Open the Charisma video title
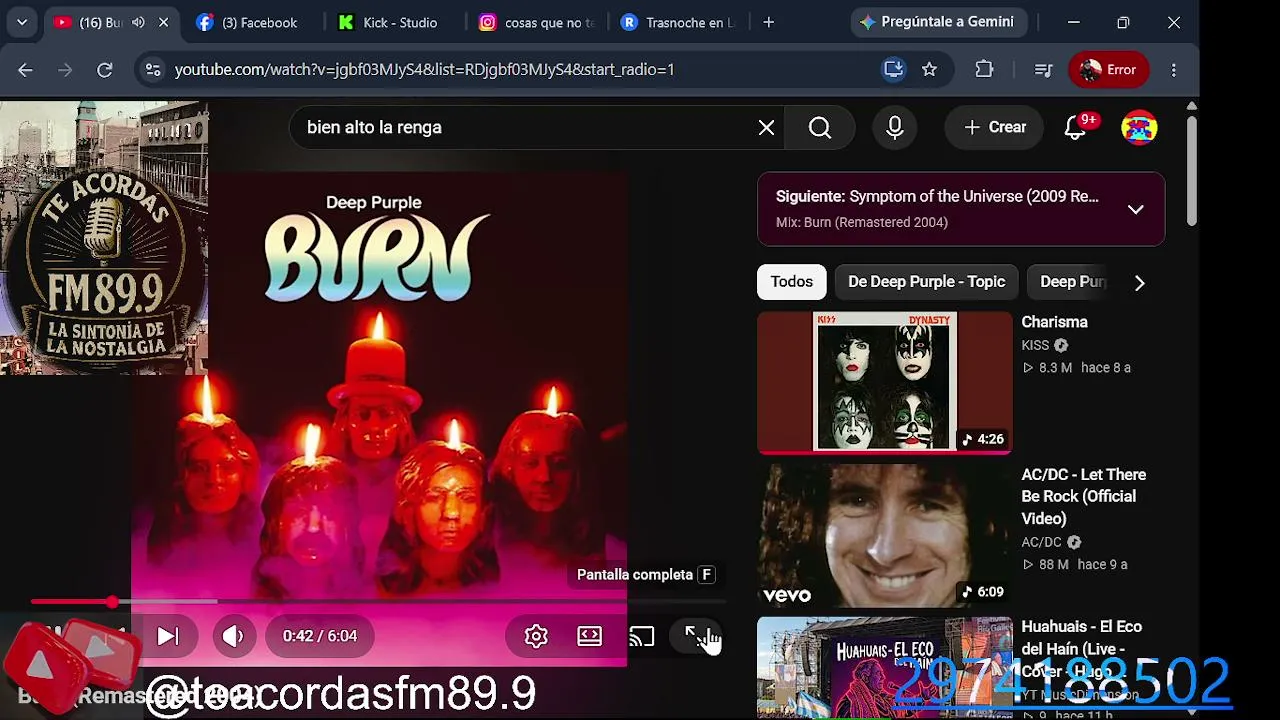This screenshot has height=720, width=1280. coord(1054,322)
